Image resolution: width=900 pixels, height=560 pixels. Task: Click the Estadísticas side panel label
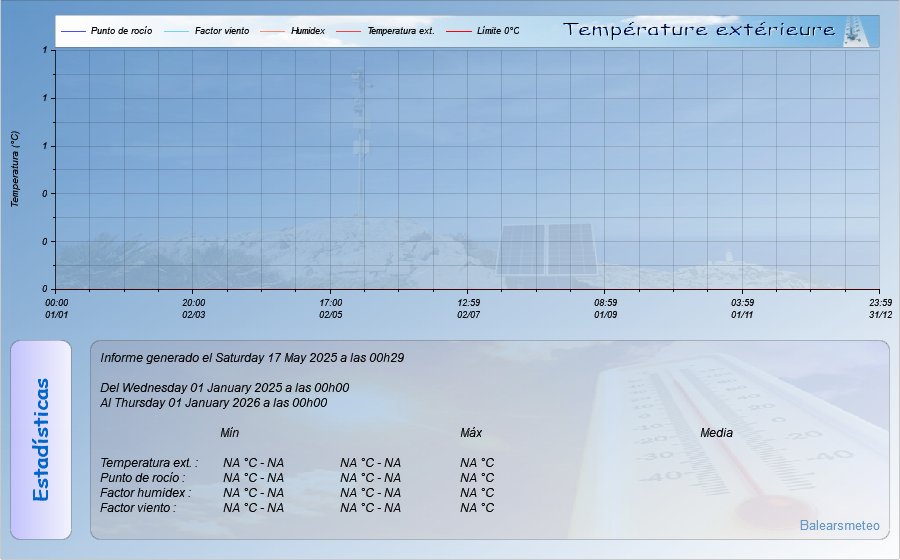[41, 440]
